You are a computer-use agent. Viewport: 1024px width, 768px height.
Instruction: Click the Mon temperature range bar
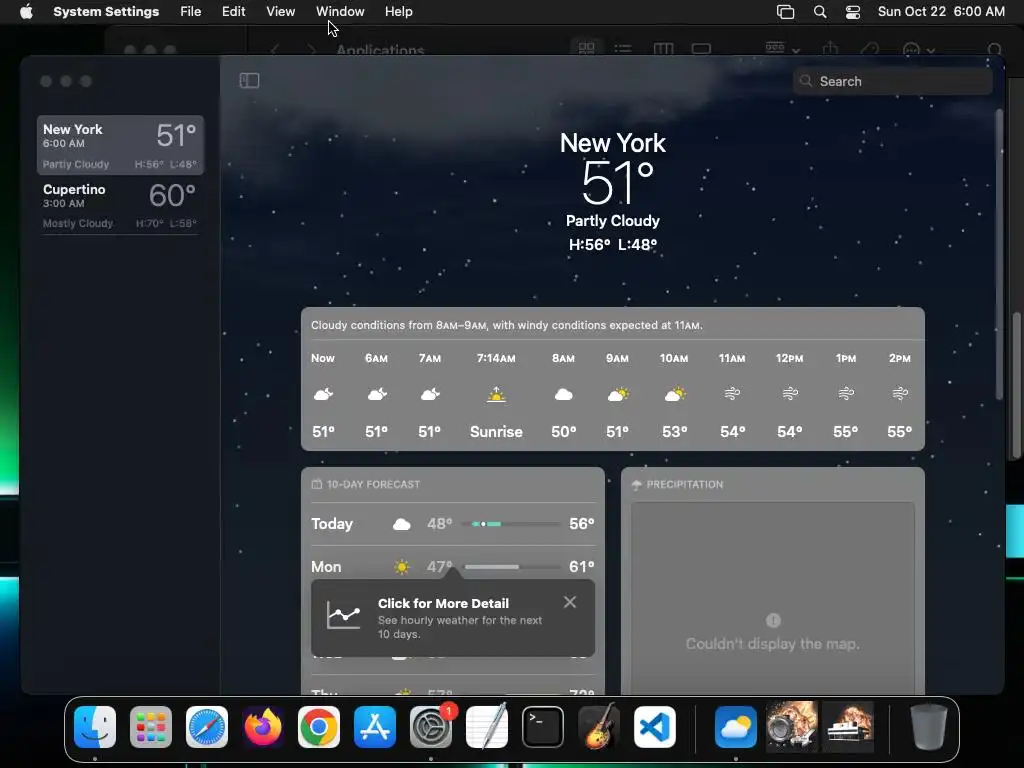coord(511,567)
